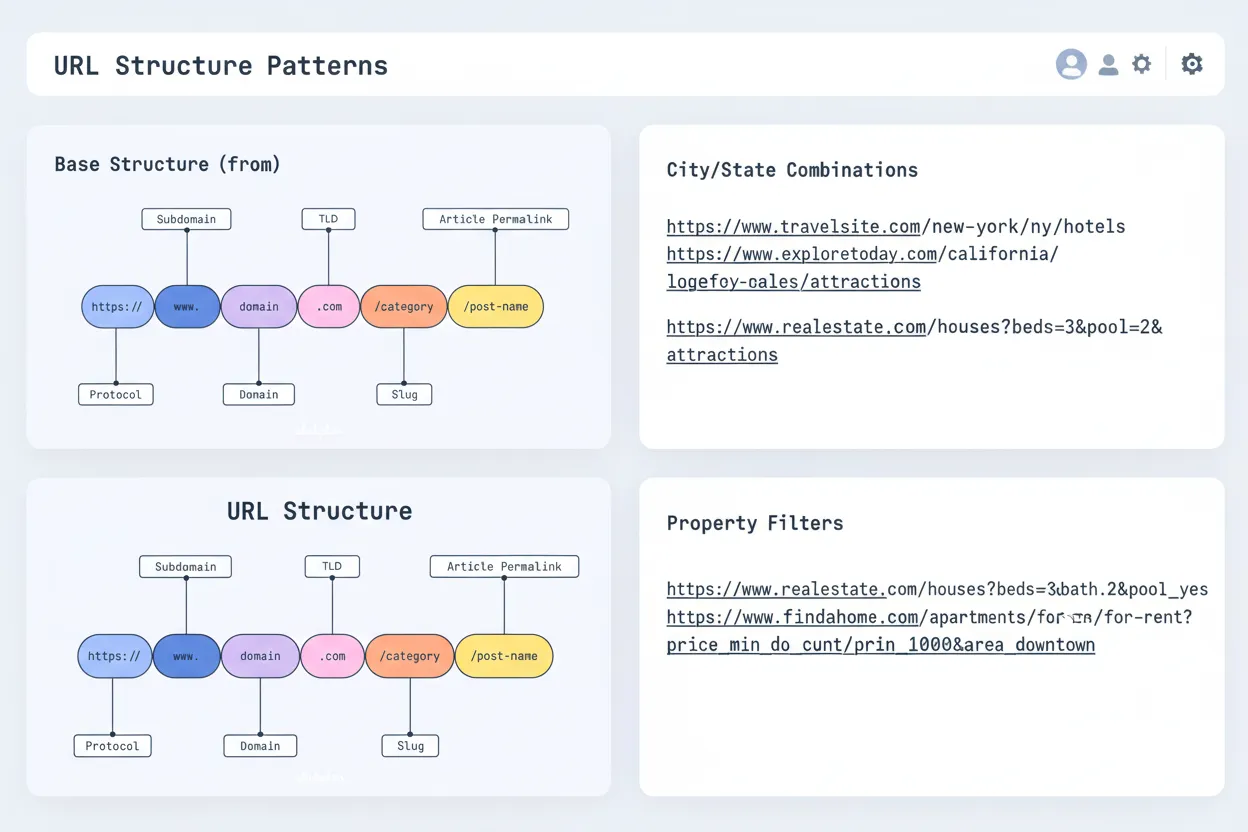This screenshot has width=1248, height=832.
Task: Select the /post-name pill in Base Structure
Action: (496, 306)
